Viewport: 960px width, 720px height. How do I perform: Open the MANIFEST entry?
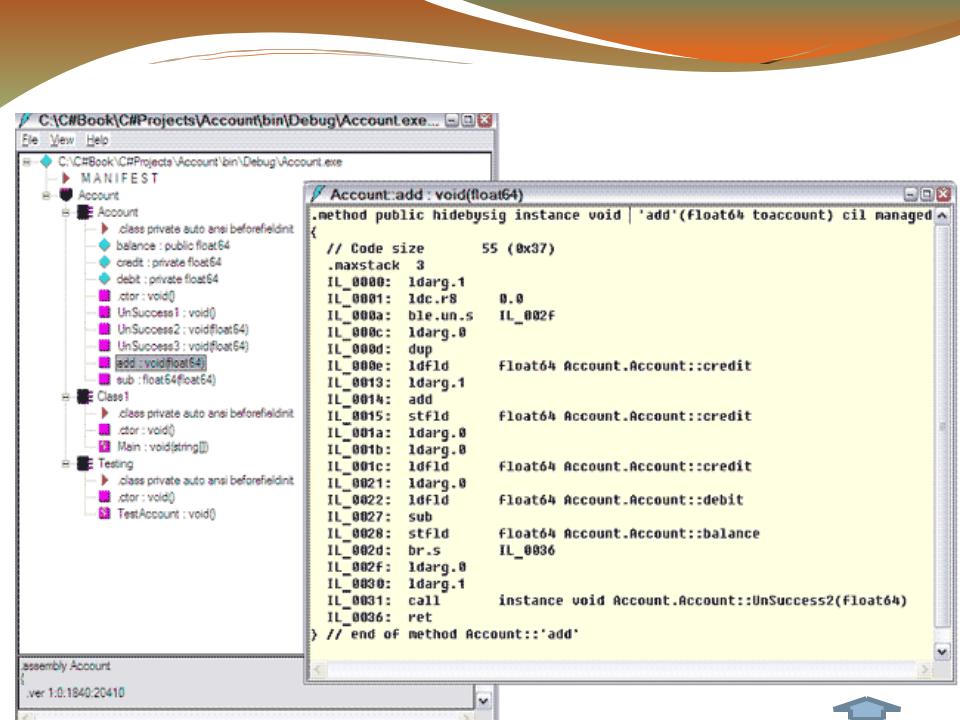point(119,178)
